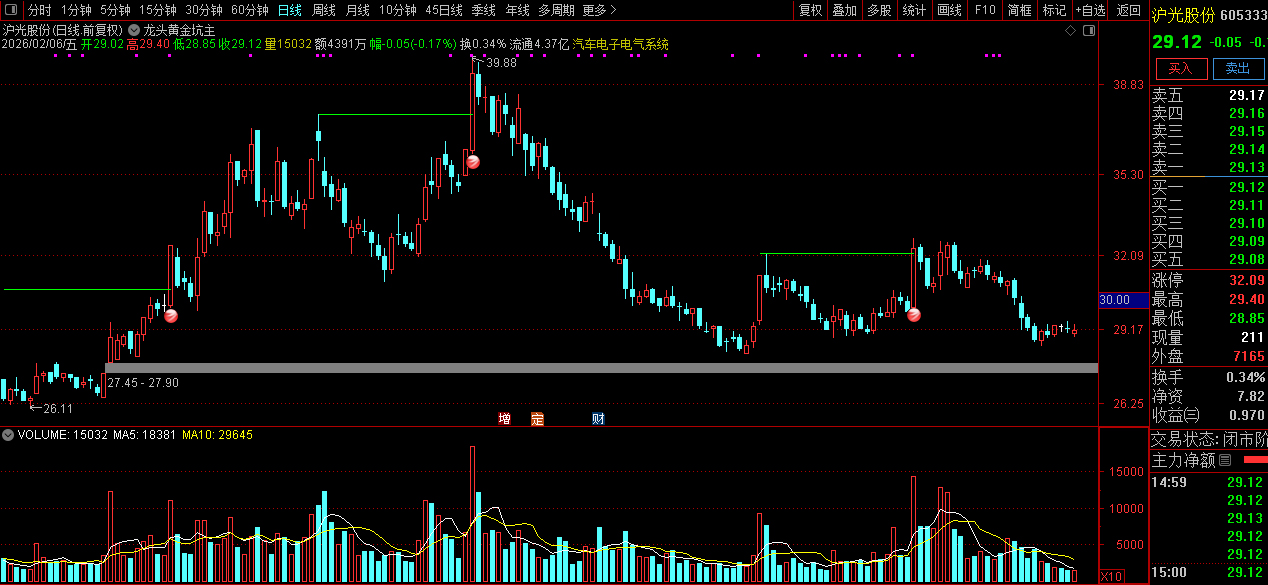1268x585 pixels.
Task: Open the 财 event marker
Action: click(598, 418)
